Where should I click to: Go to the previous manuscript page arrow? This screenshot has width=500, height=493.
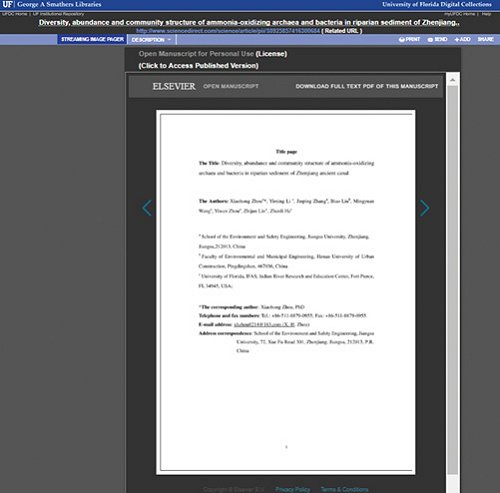coord(147,208)
